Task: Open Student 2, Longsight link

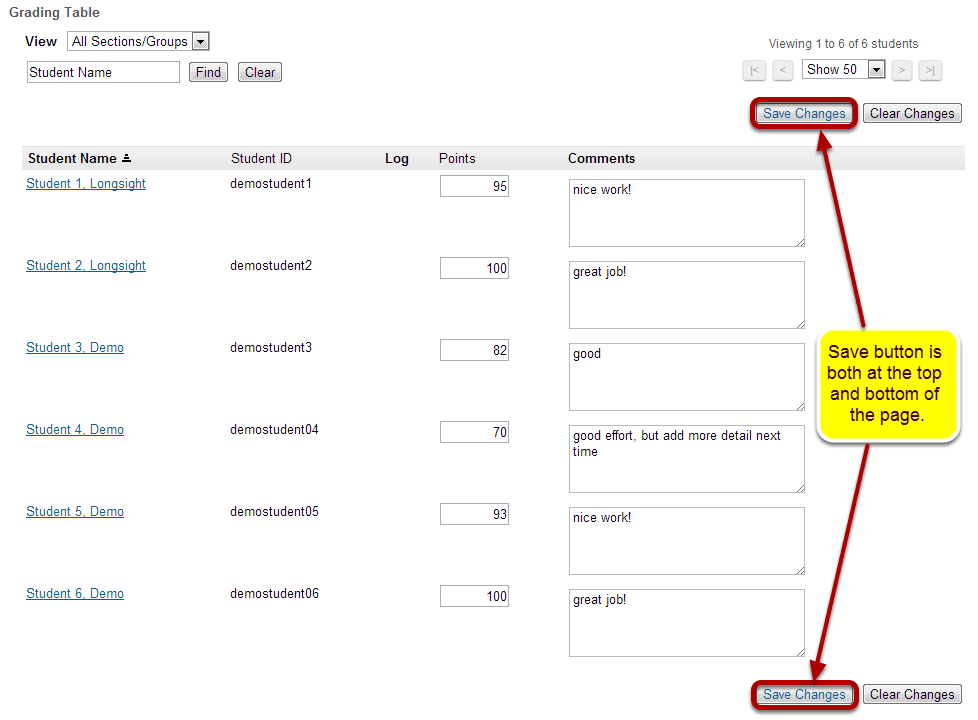Action: point(86,265)
